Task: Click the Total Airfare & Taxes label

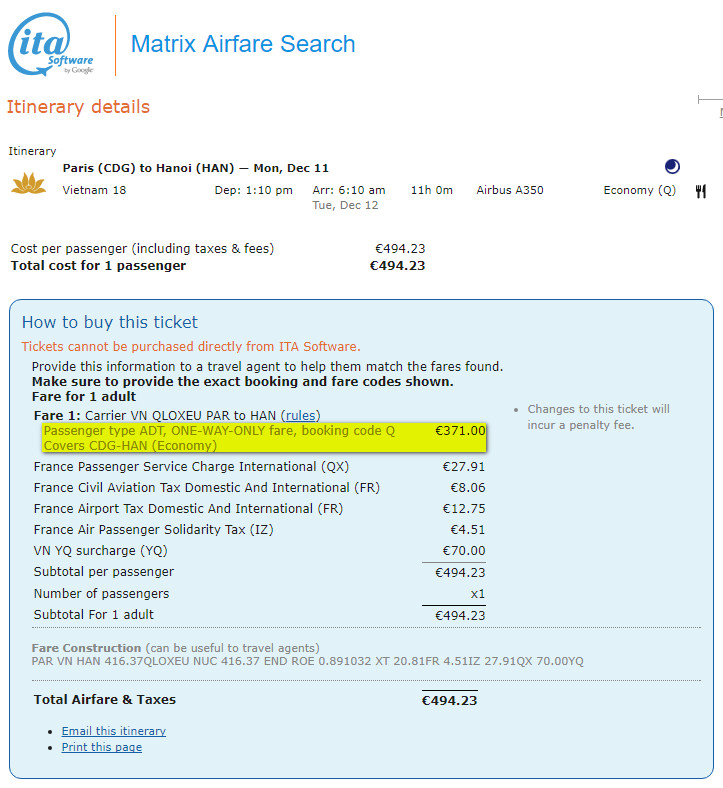Action: click(x=104, y=700)
